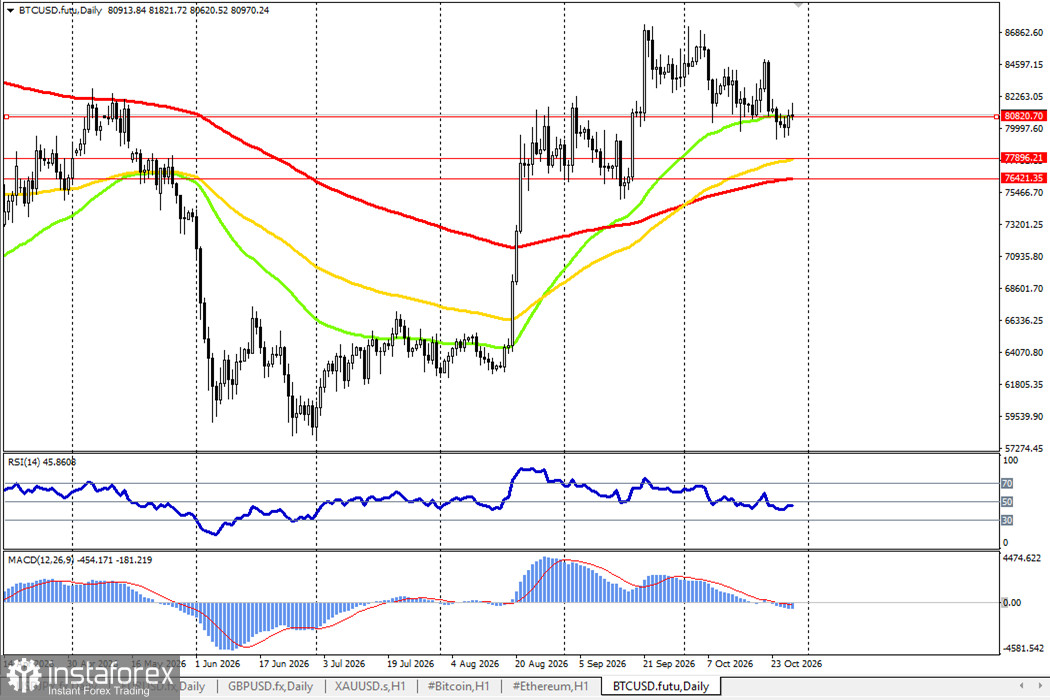
Task: Click the 77896.21 horizontal level price tag
Action: (x=1024, y=158)
